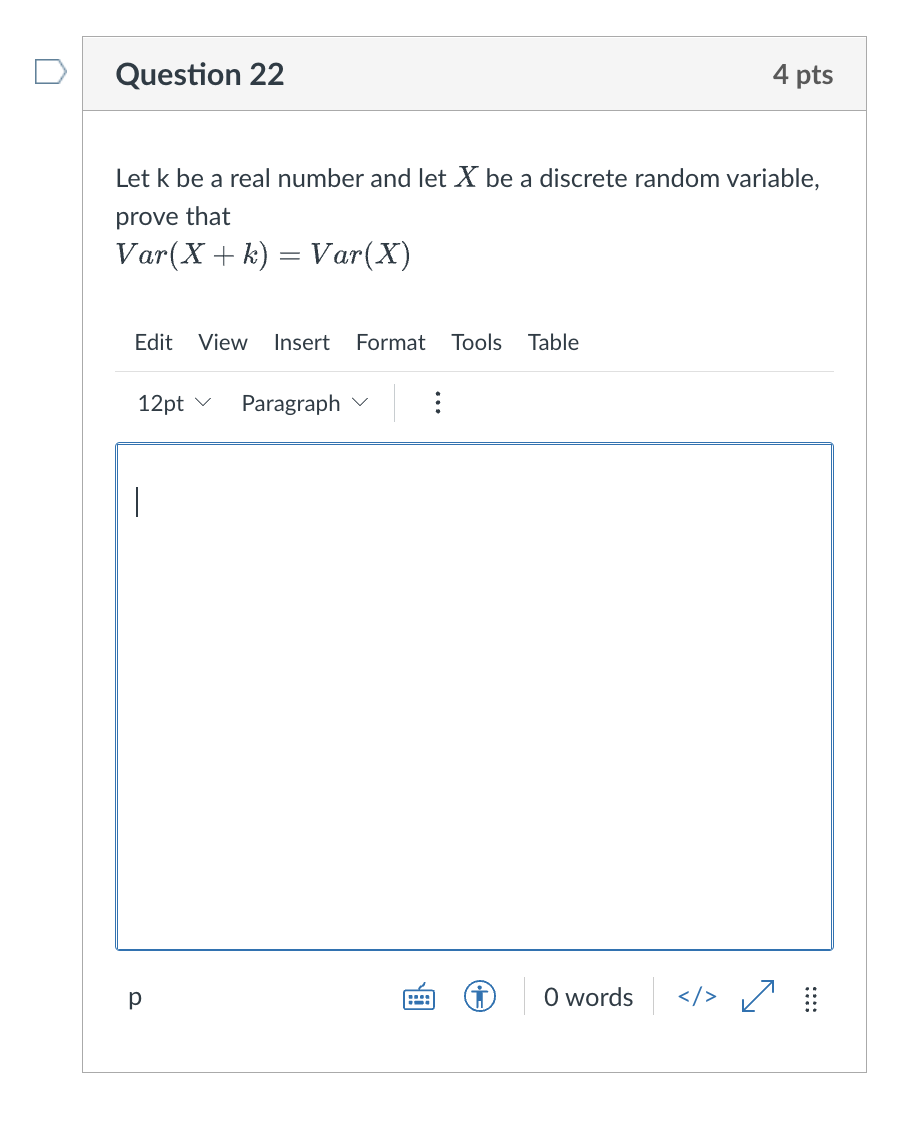The image size is (908, 1122).
Task: Open the Table menu
Action: coord(553,342)
